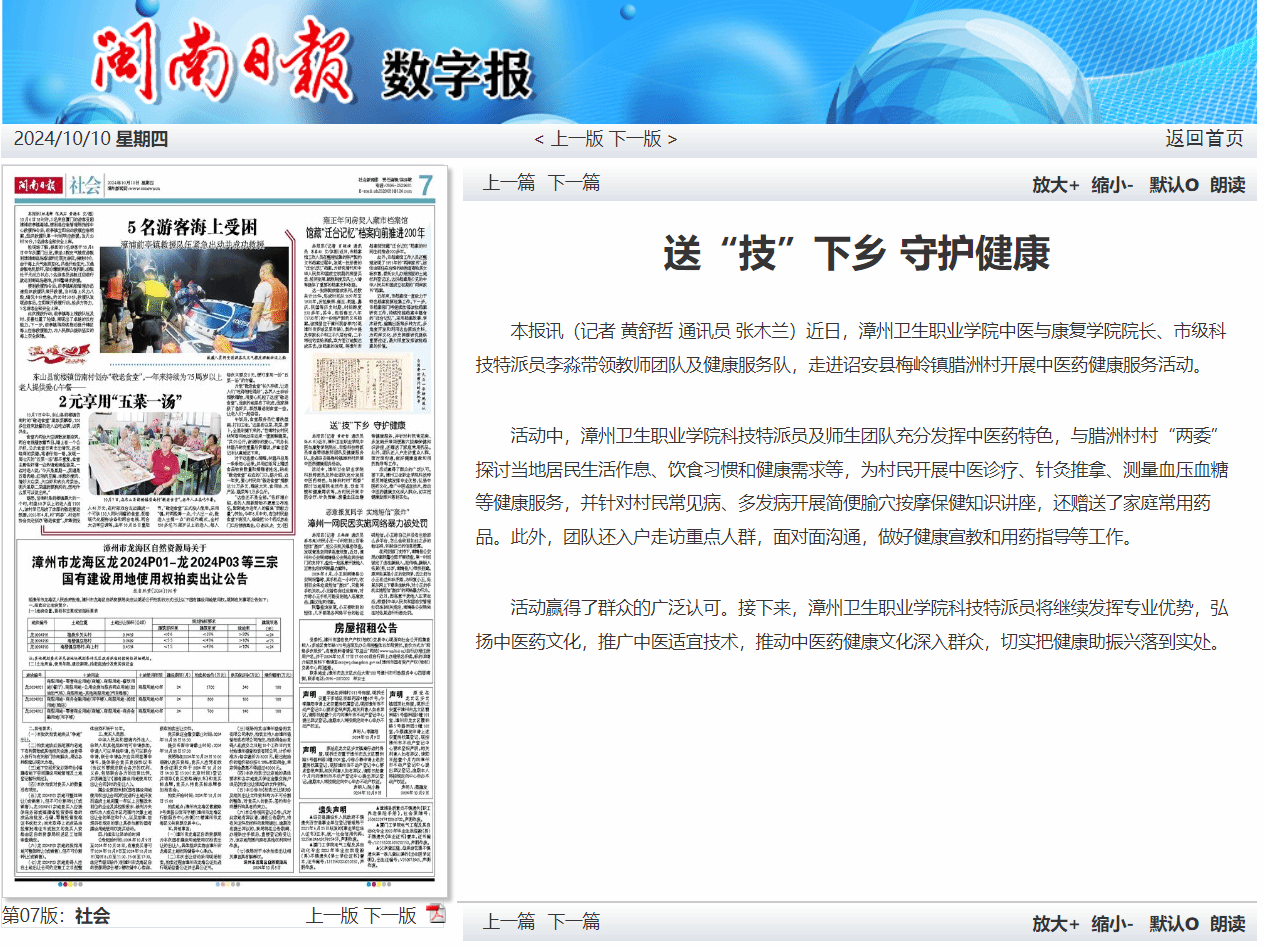Image resolution: width=1264 pixels, height=946 pixels.
Task: Click 上一版 below the page thumbnail
Action: tap(331, 915)
